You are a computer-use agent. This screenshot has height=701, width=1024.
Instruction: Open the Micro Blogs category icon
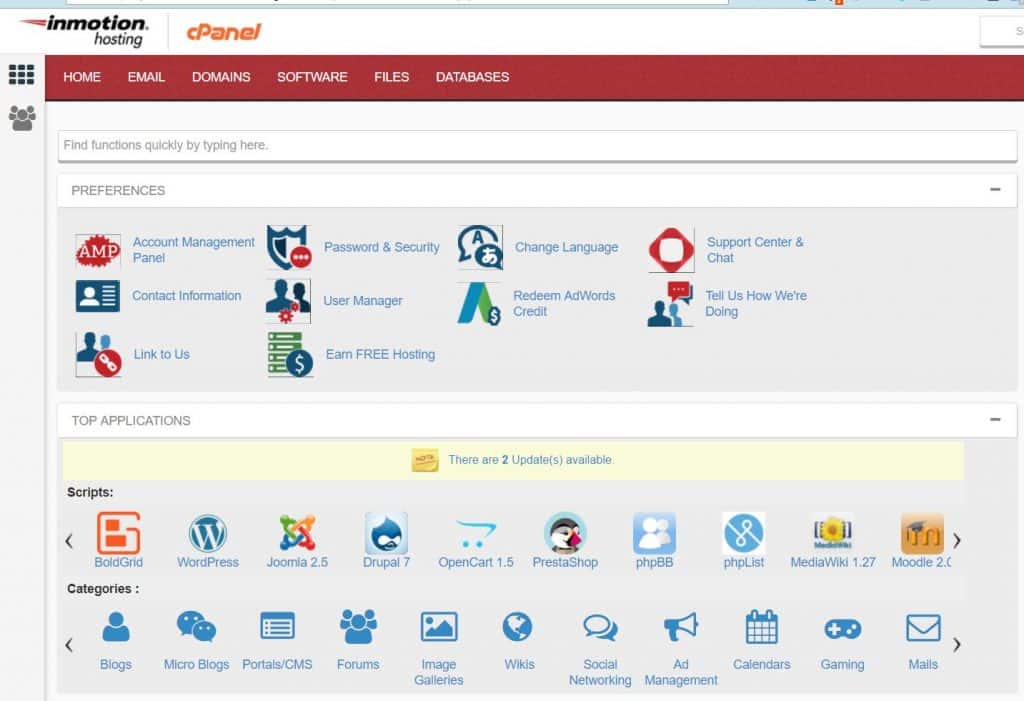pos(197,628)
